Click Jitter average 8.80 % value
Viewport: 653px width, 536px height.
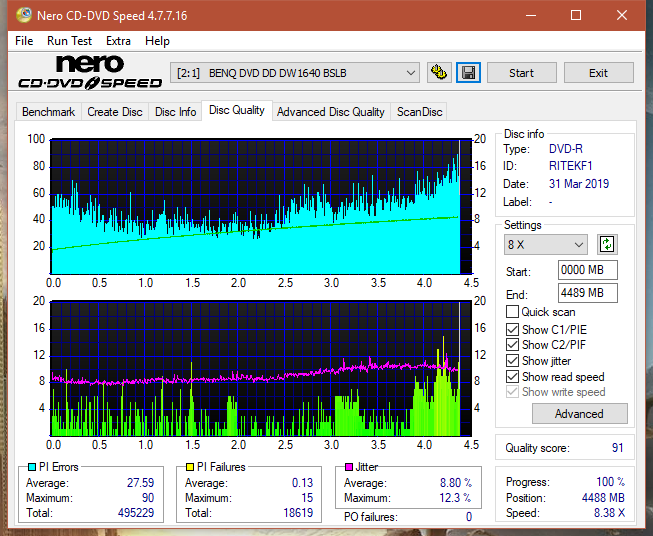[x=456, y=483]
